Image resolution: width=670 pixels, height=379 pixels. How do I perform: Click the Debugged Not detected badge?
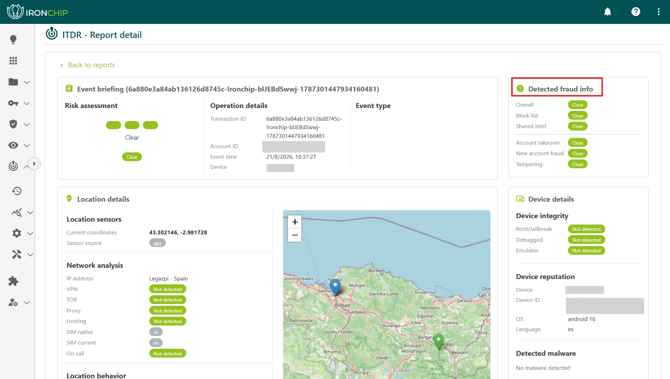[586, 240]
